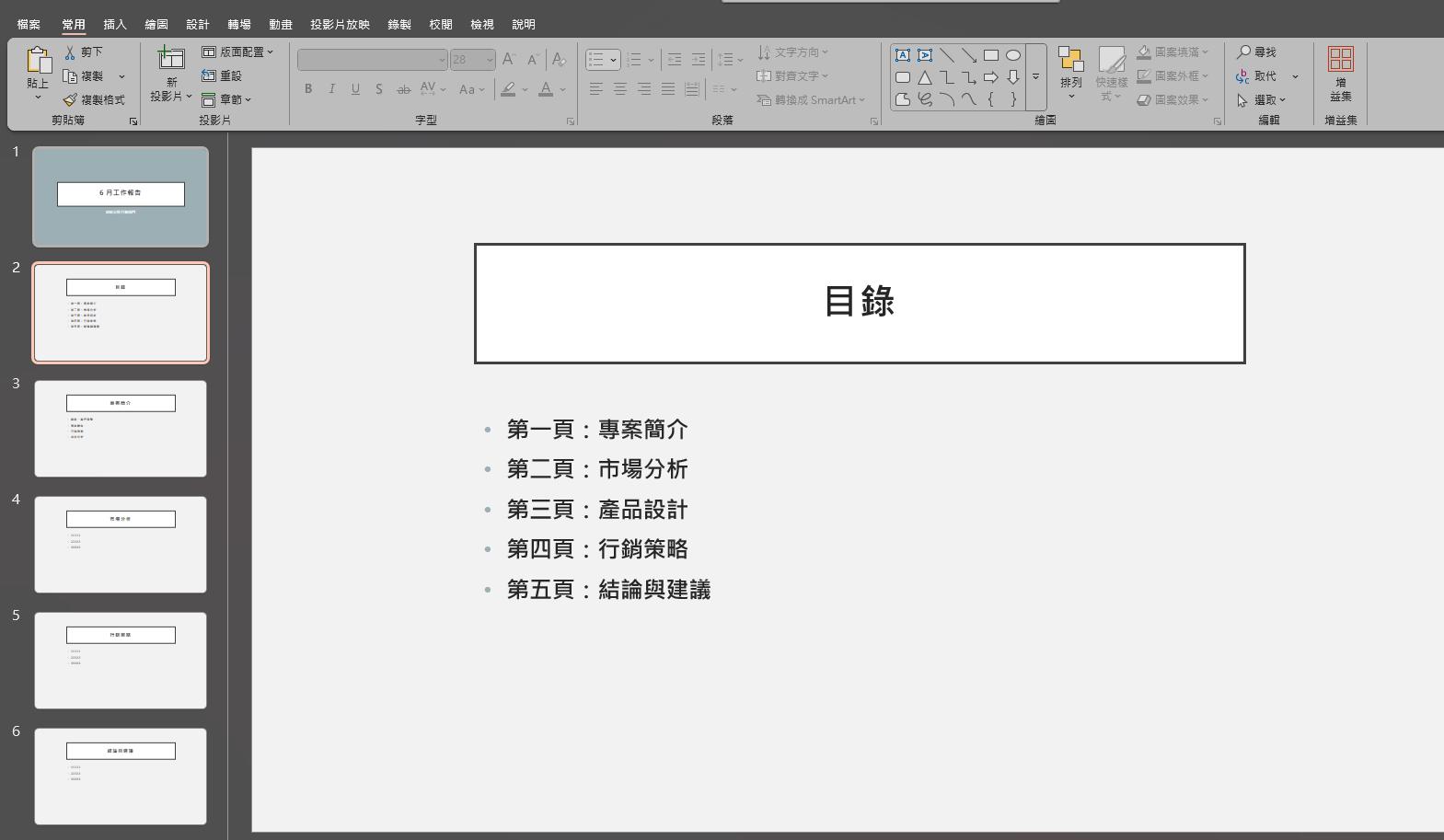Screen dimensions: 1444x840
Task: Open the bullets list dropdown arrow
Action: pos(613,60)
